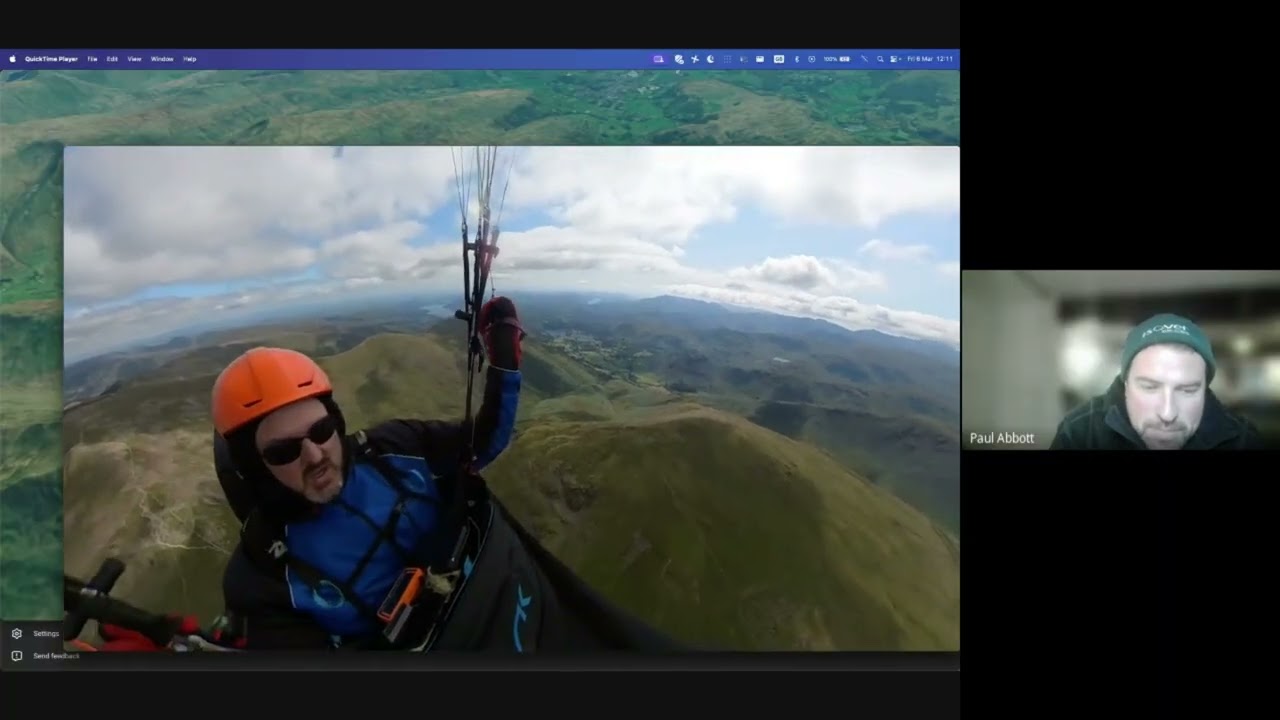This screenshot has width=1280, height=720.
Task: Open the Edit menu
Action: [112, 59]
